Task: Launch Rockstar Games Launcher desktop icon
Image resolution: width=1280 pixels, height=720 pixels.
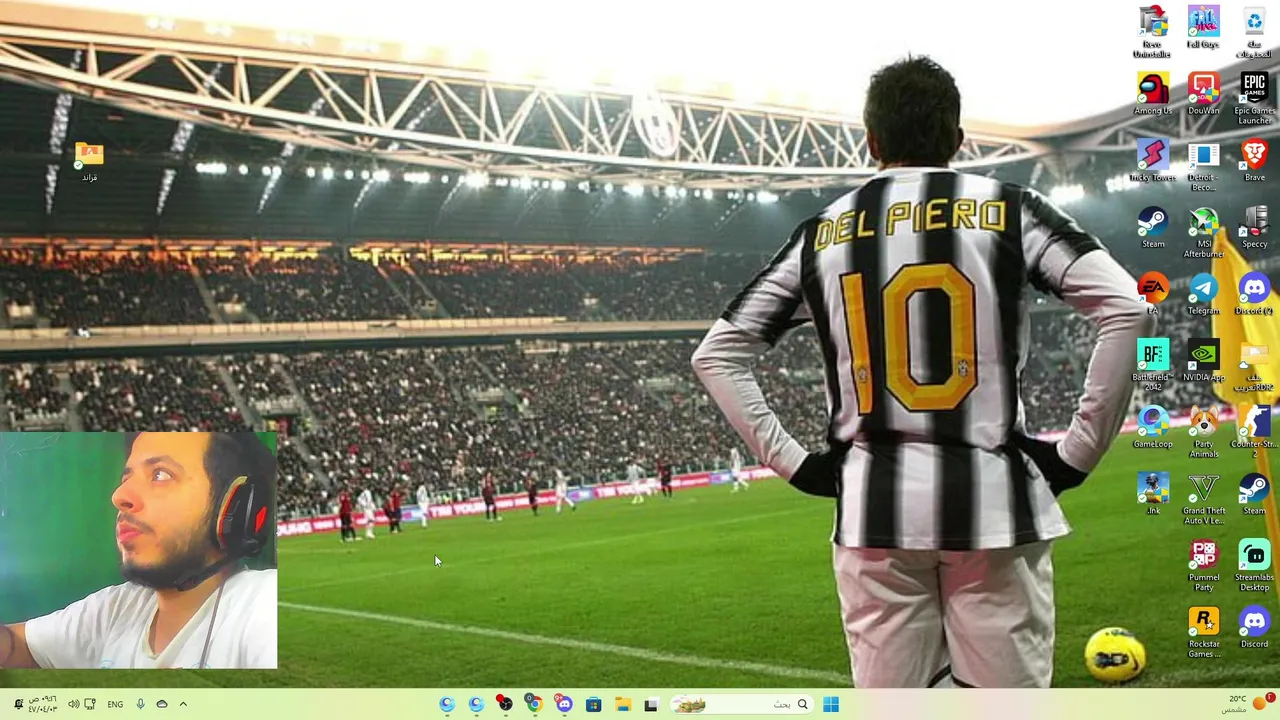Action: coord(1203,632)
